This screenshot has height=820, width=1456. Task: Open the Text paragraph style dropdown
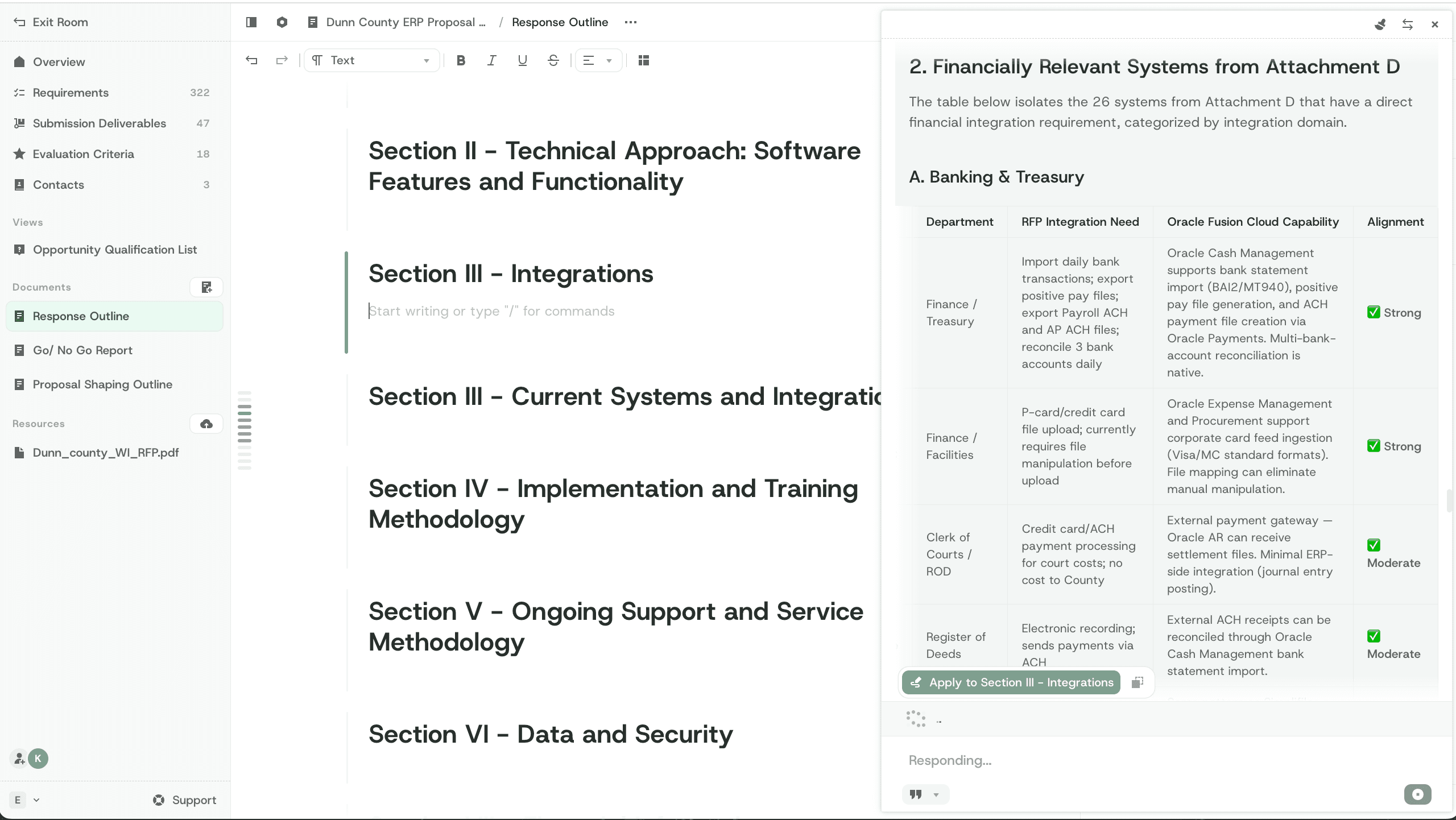pos(371,60)
